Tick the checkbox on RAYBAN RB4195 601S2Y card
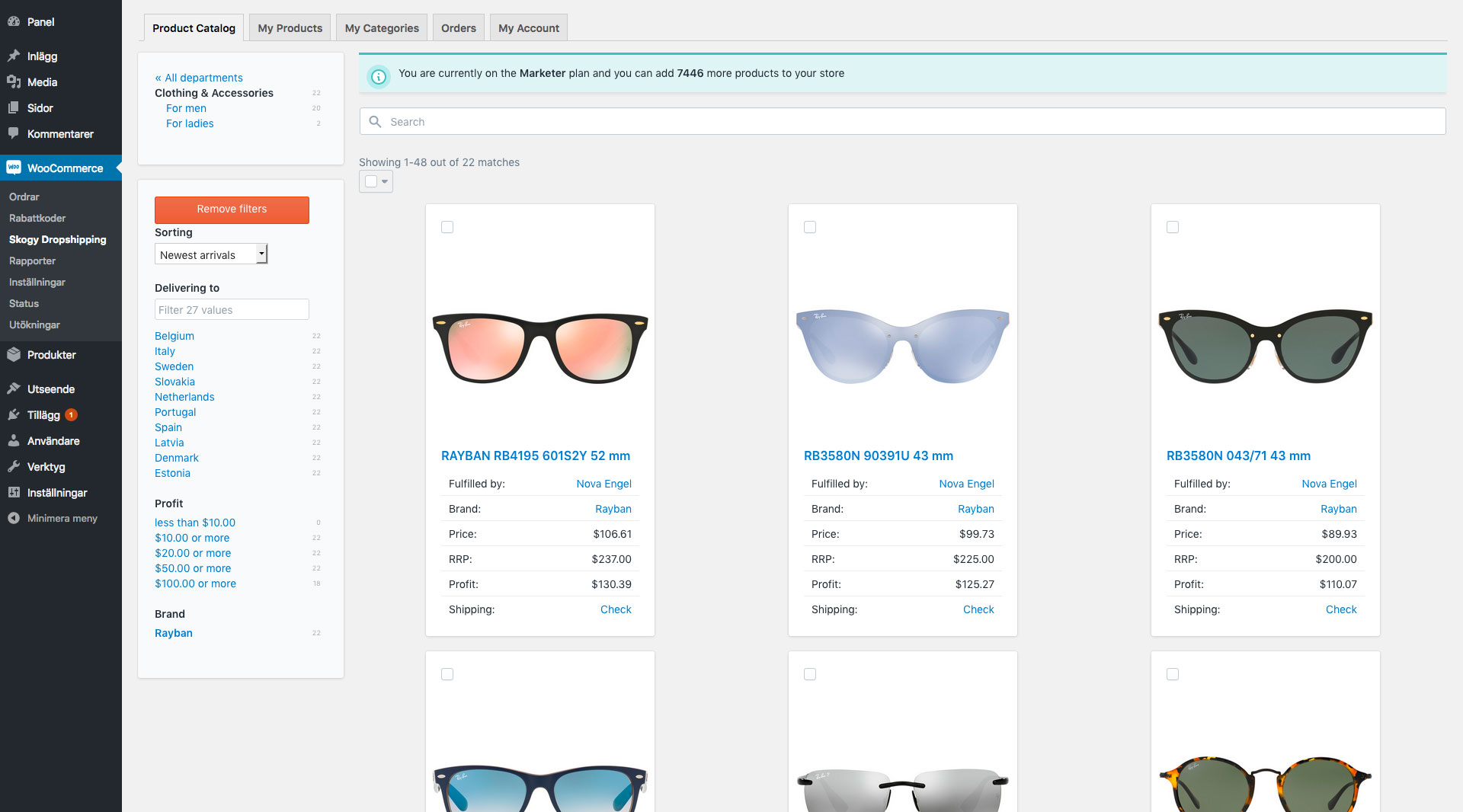Image resolution: width=1463 pixels, height=812 pixels. point(447,227)
